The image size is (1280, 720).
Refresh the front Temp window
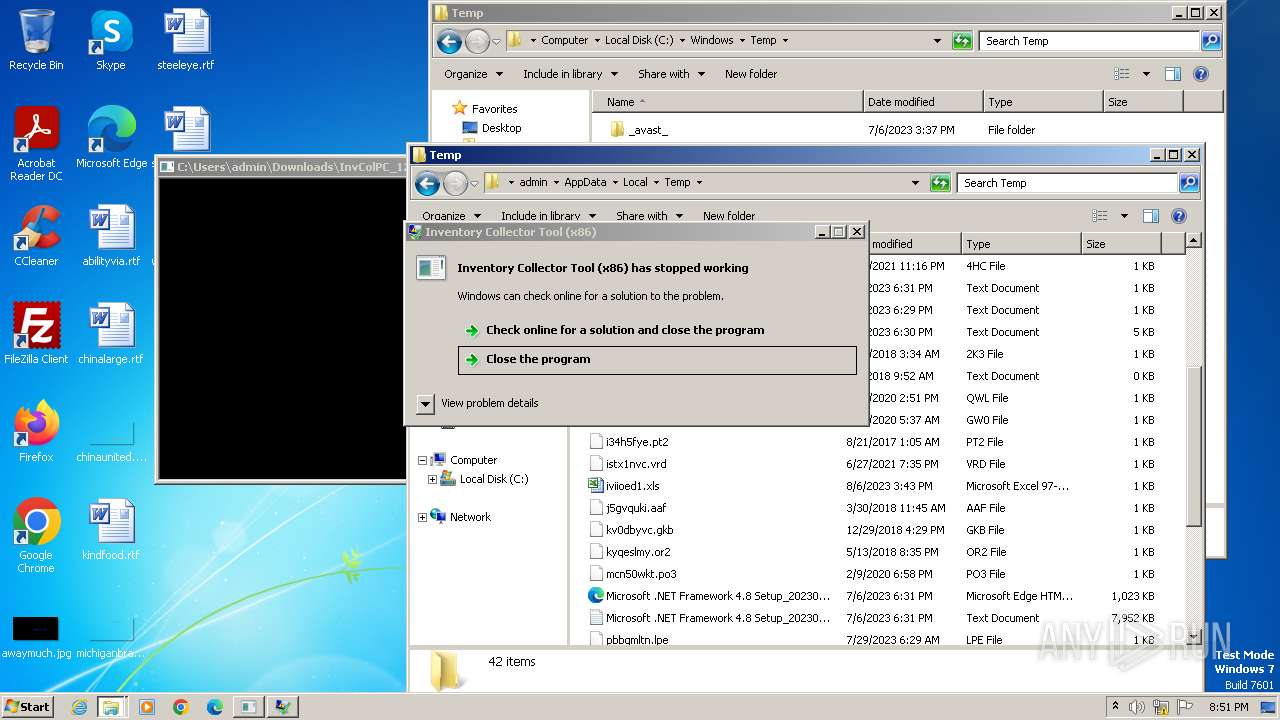940,183
